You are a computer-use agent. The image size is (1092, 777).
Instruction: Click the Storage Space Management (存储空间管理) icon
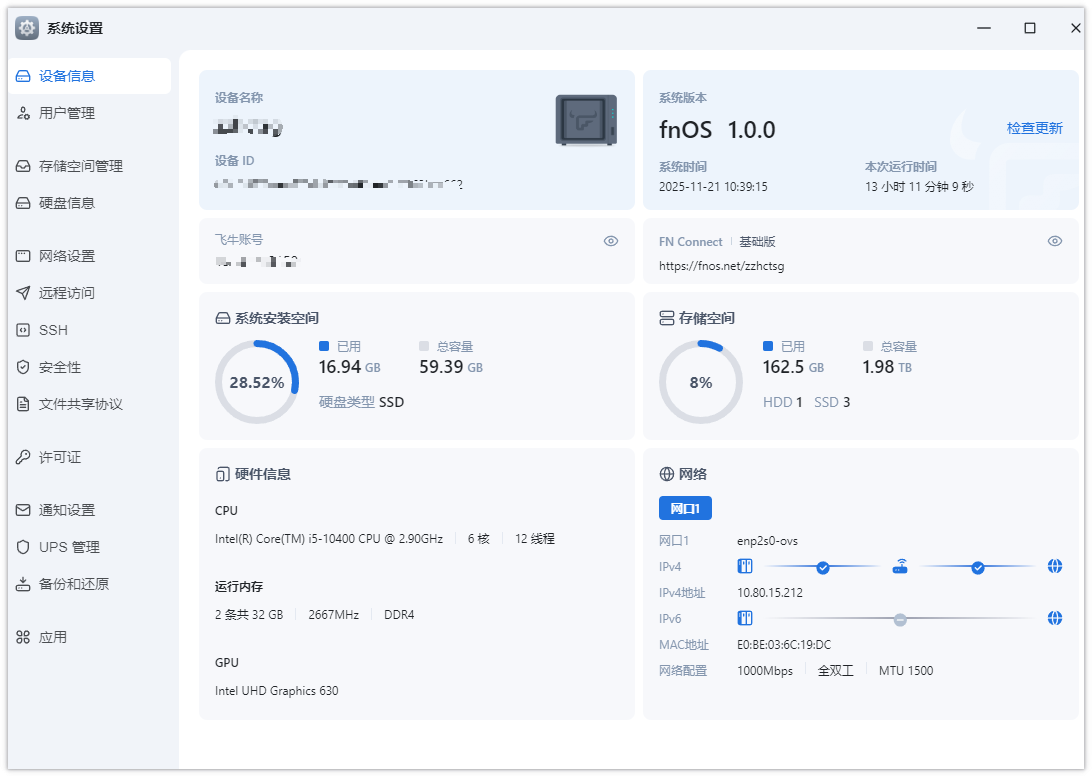coord(23,166)
